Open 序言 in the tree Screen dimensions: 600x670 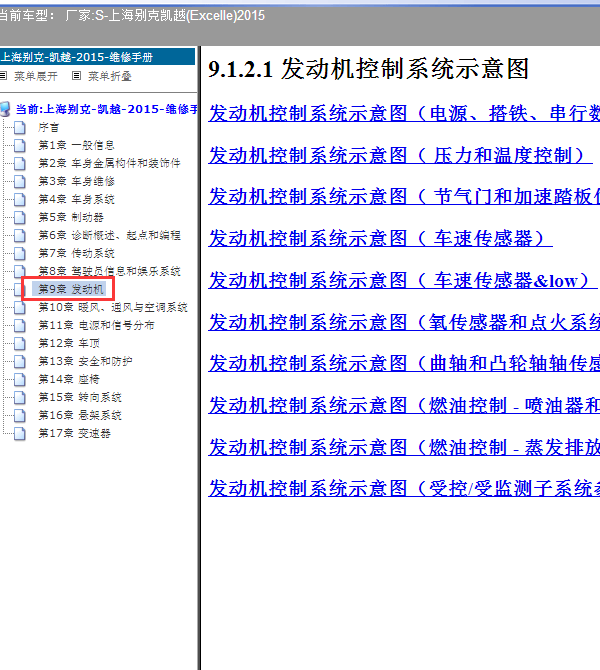[x=48, y=127]
